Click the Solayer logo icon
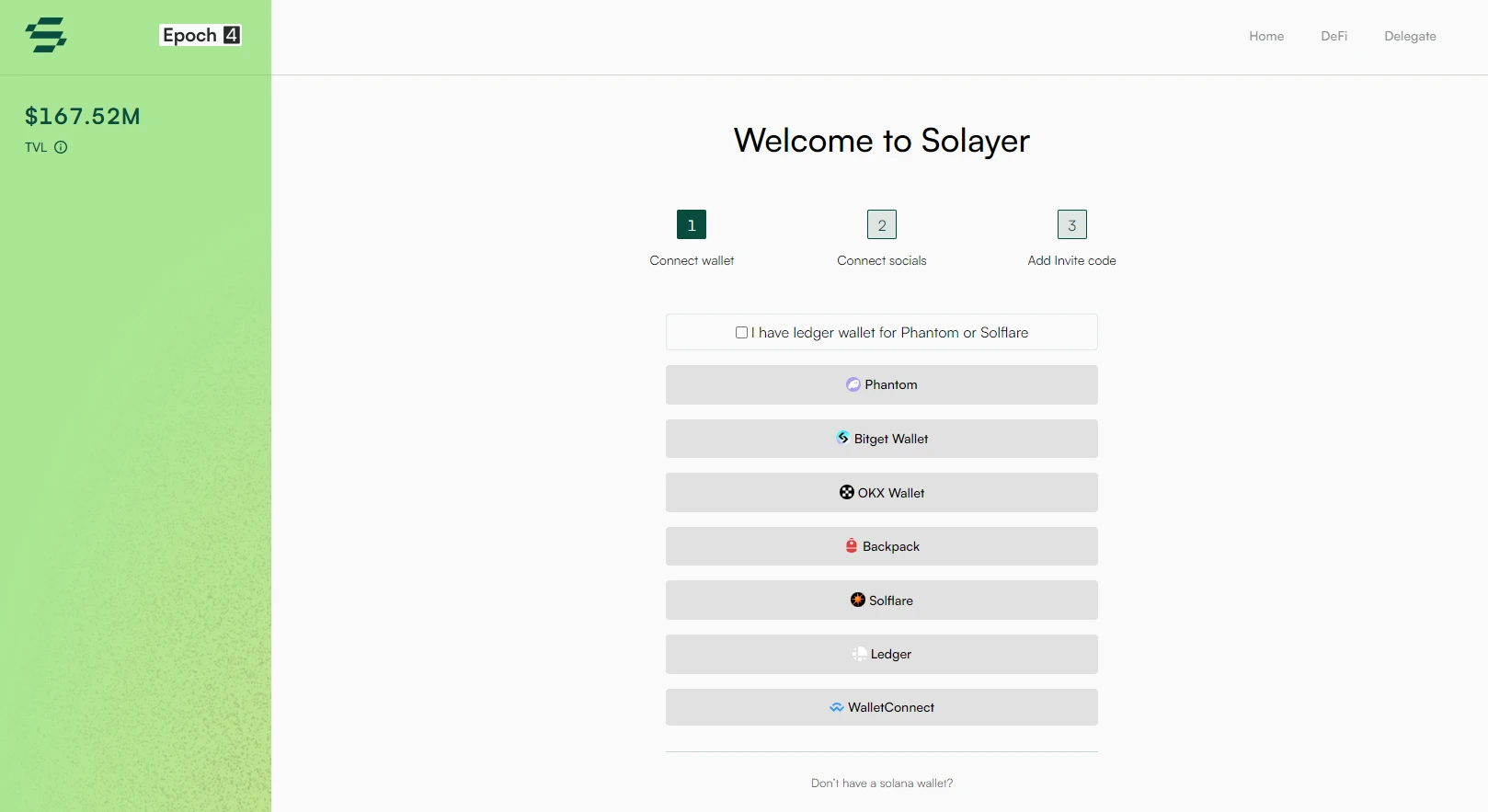Screen dimensions: 1488x812 [x=46, y=35]
